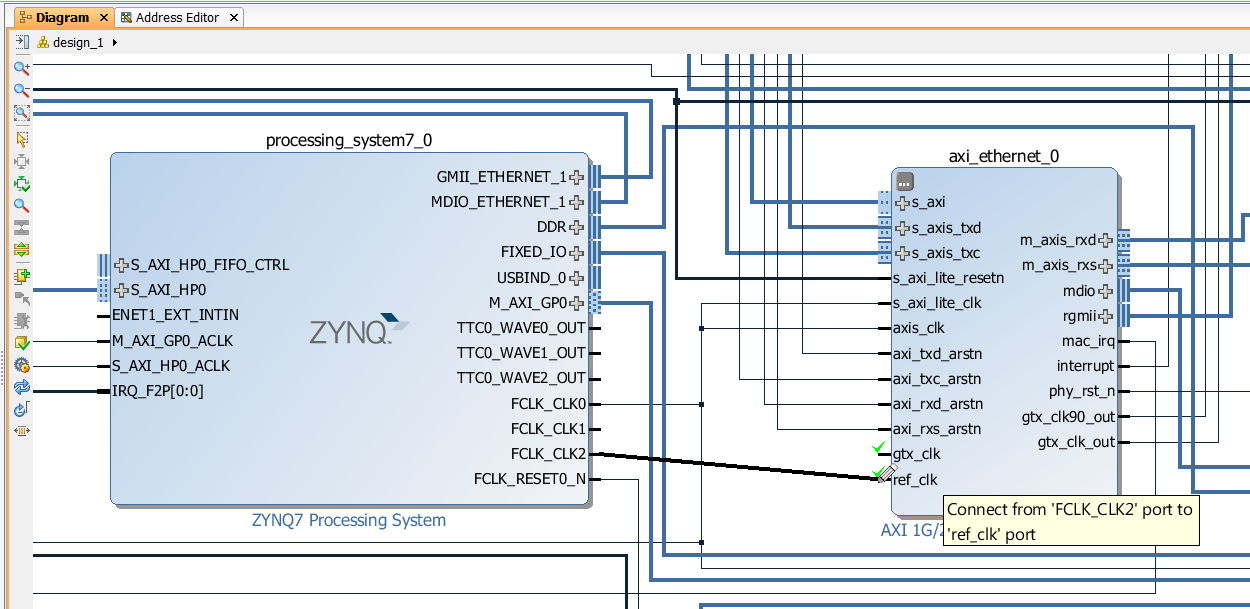This screenshot has width=1250, height=609.
Task: Expand the S_AXI_HP0 interface
Action: [122, 290]
